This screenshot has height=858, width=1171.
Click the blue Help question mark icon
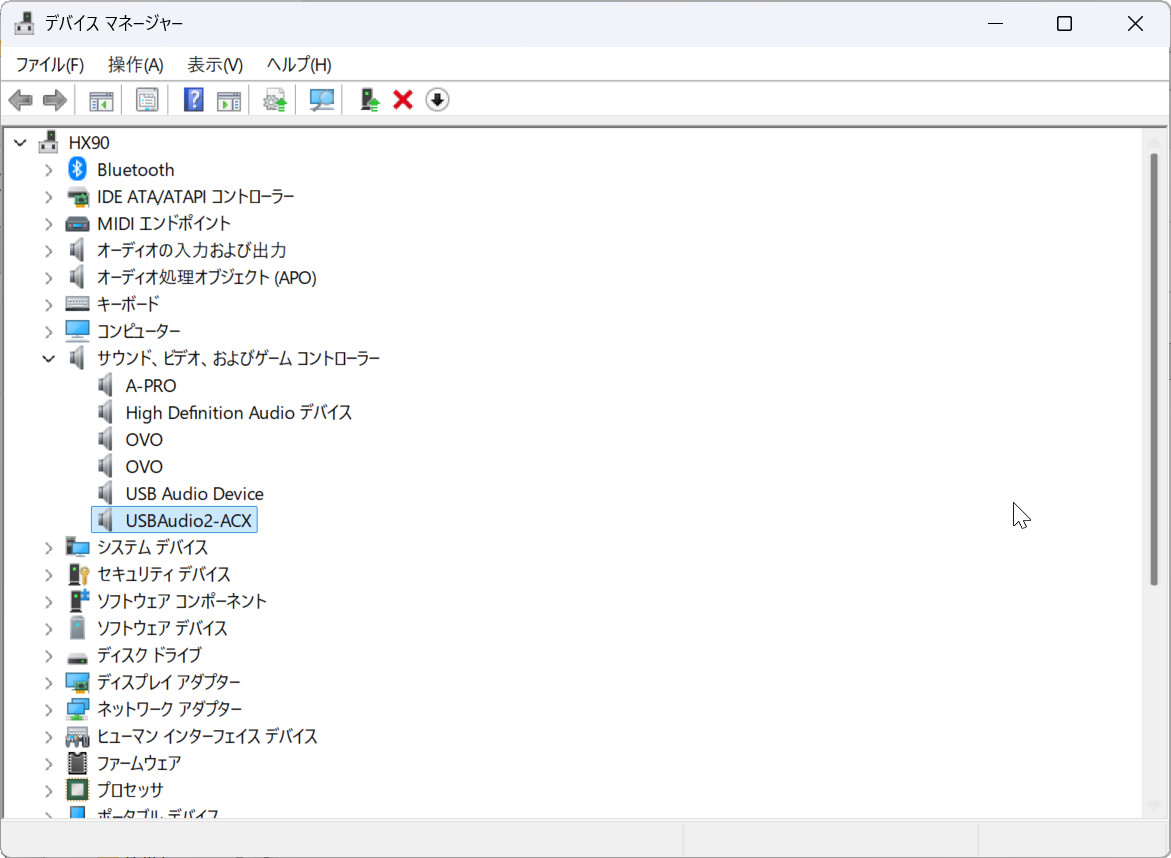pos(193,100)
